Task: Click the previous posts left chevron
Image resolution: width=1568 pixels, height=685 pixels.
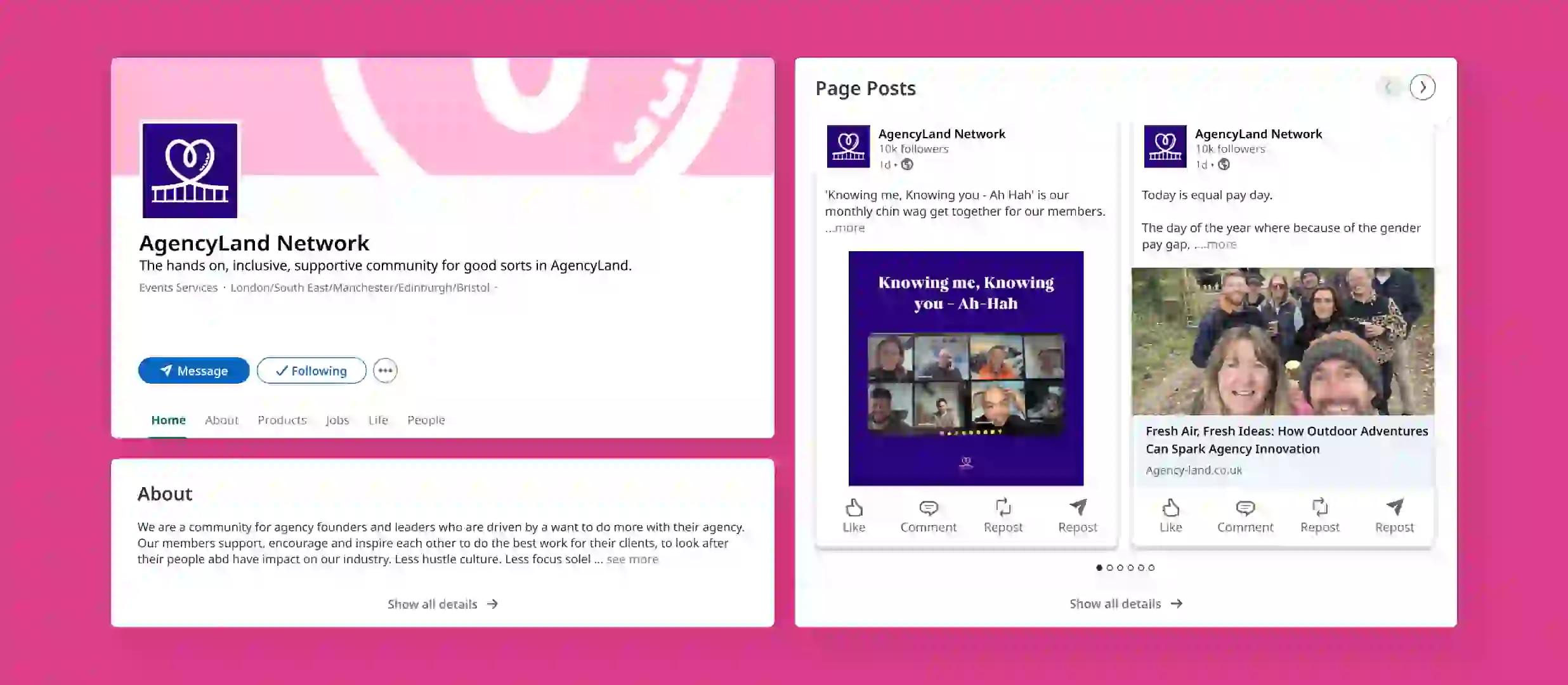Action: click(x=1388, y=88)
